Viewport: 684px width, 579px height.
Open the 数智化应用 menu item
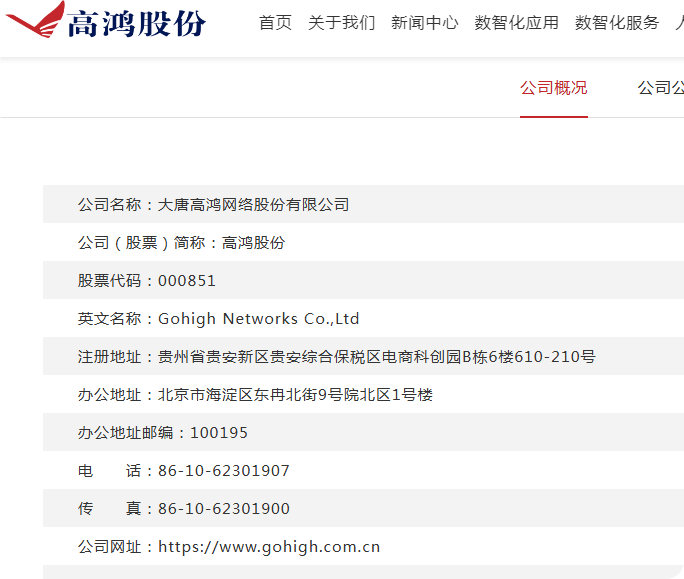tap(516, 23)
